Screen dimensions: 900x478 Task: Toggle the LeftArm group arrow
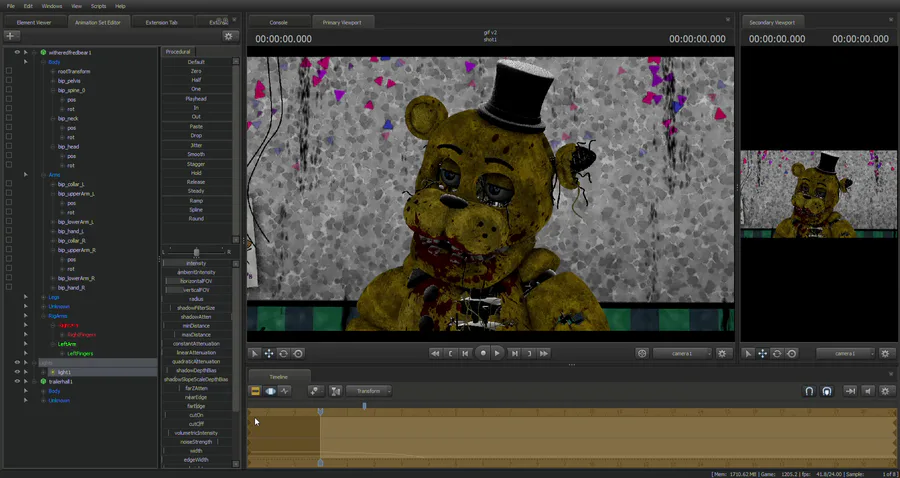click(x=26, y=344)
